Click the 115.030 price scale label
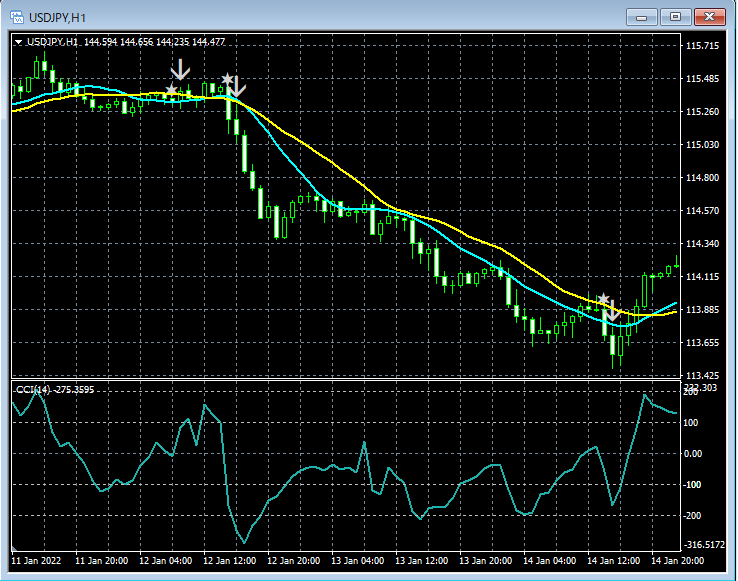Screen dimensions: 738x581 click(x=702, y=145)
